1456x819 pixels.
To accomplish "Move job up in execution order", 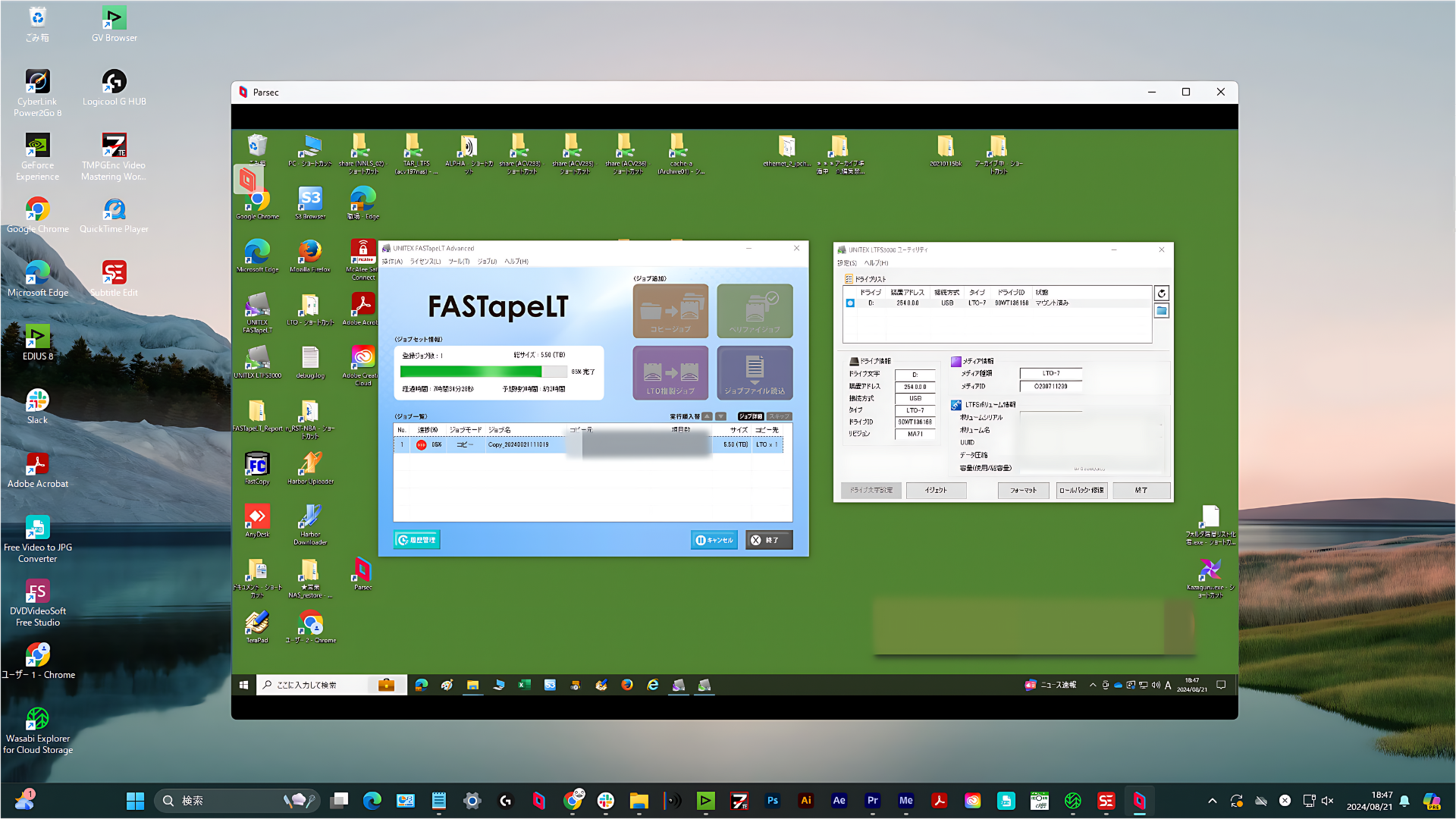I will [707, 416].
